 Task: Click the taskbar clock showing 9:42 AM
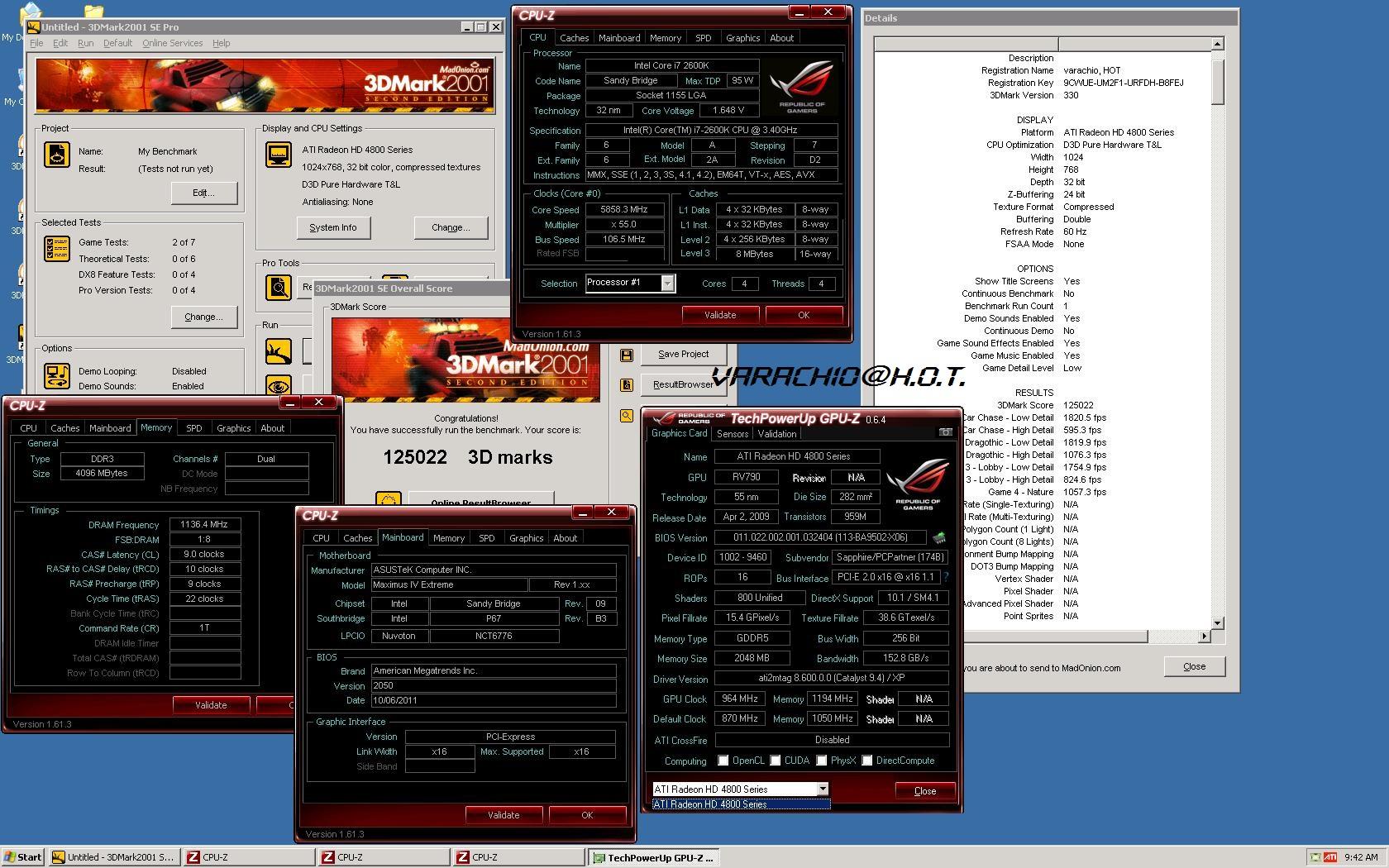[1361, 857]
